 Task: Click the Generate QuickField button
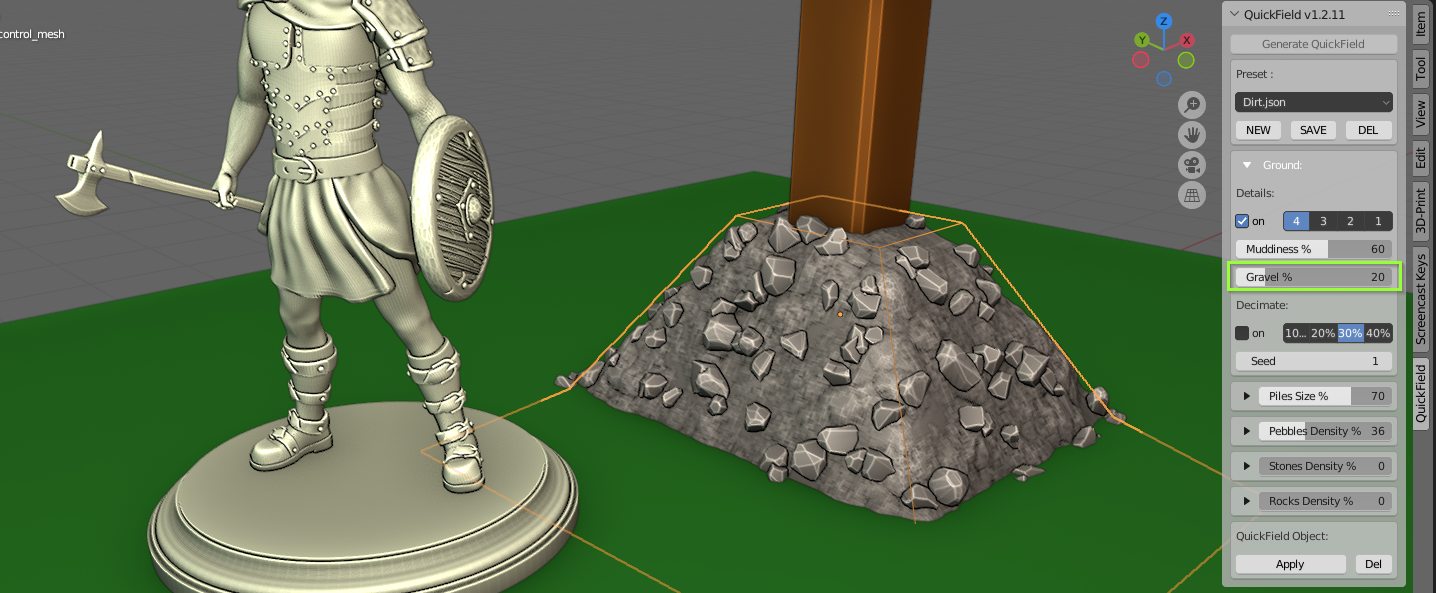[1313, 44]
